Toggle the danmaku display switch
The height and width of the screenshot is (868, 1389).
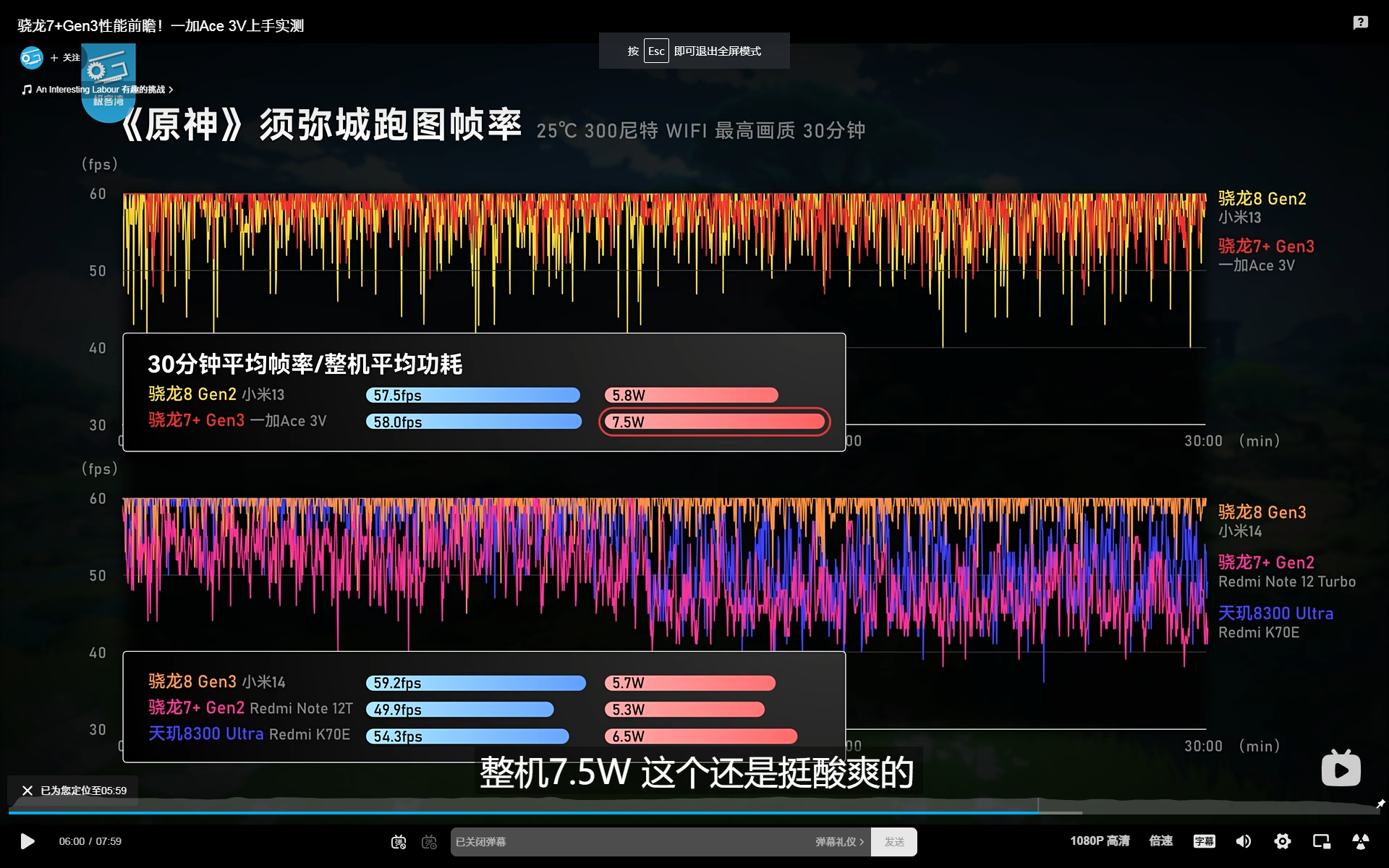(x=399, y=841)
